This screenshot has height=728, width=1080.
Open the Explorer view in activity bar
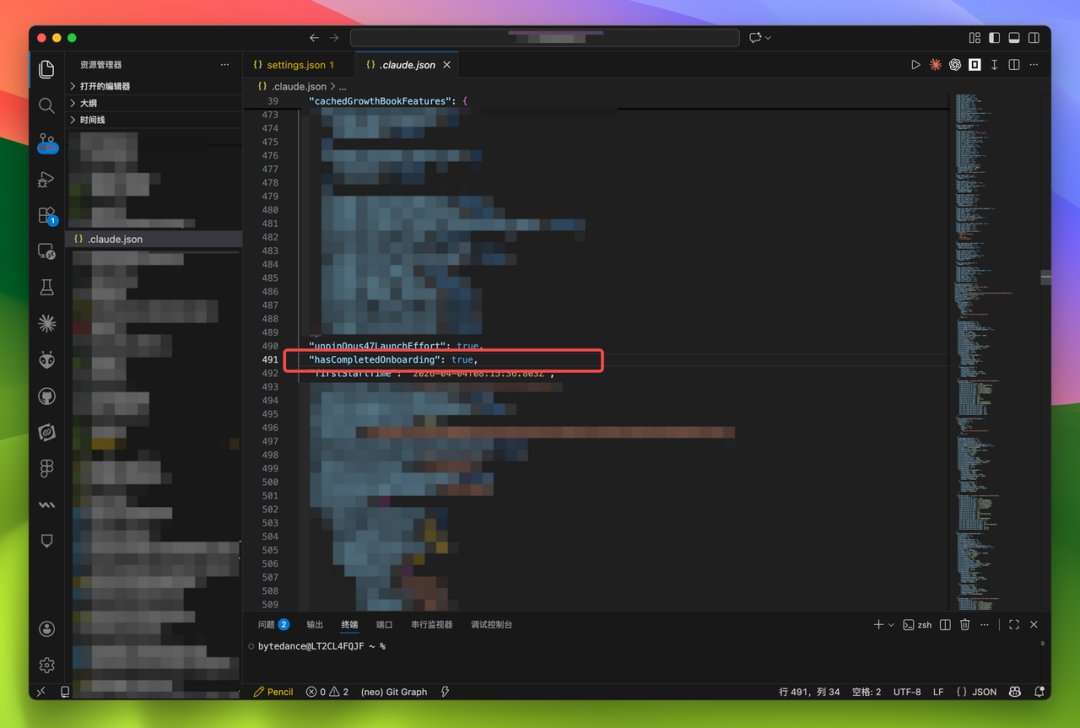[x=46, y=69]
